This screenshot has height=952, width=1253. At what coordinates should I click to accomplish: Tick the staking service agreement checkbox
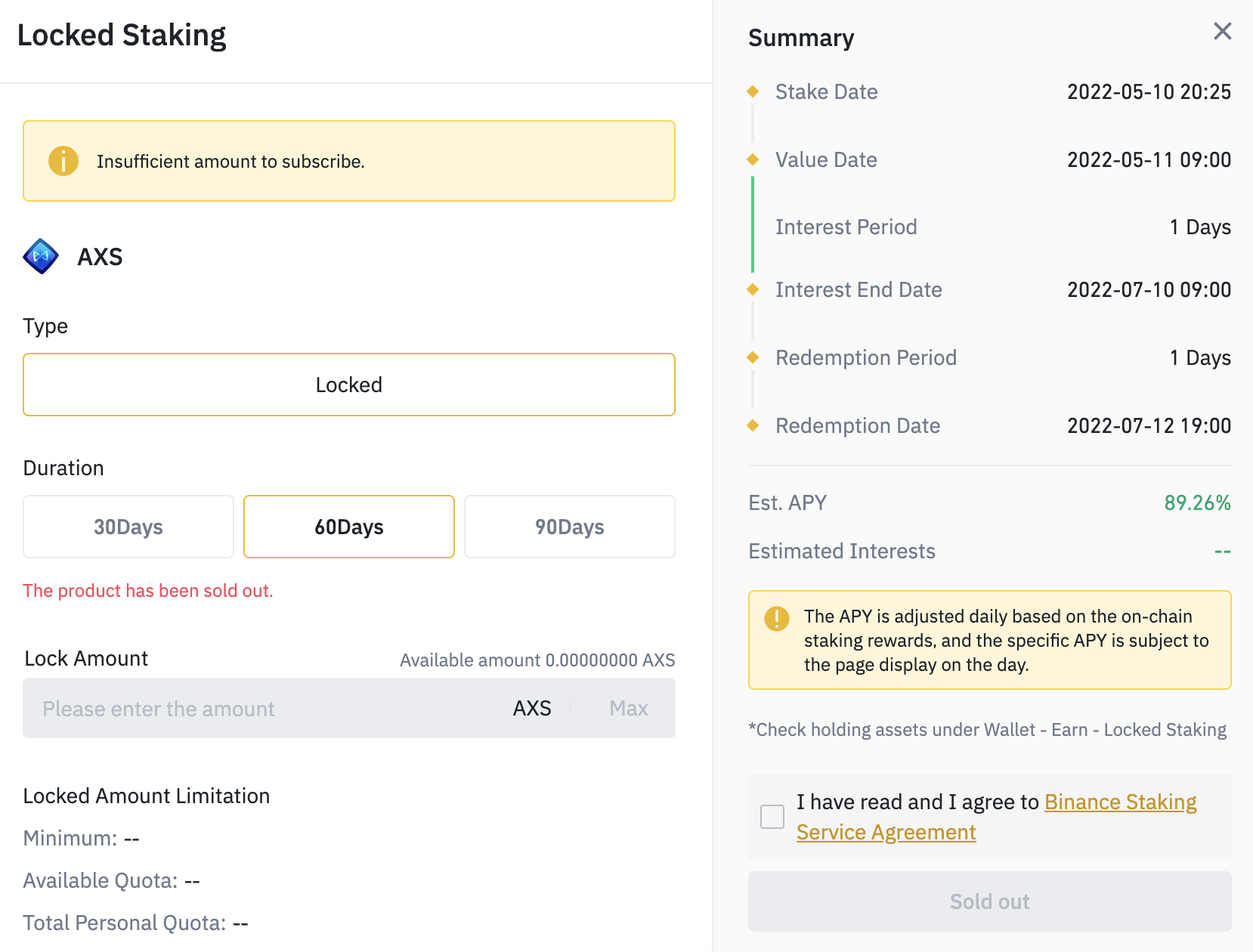point(772,817)
